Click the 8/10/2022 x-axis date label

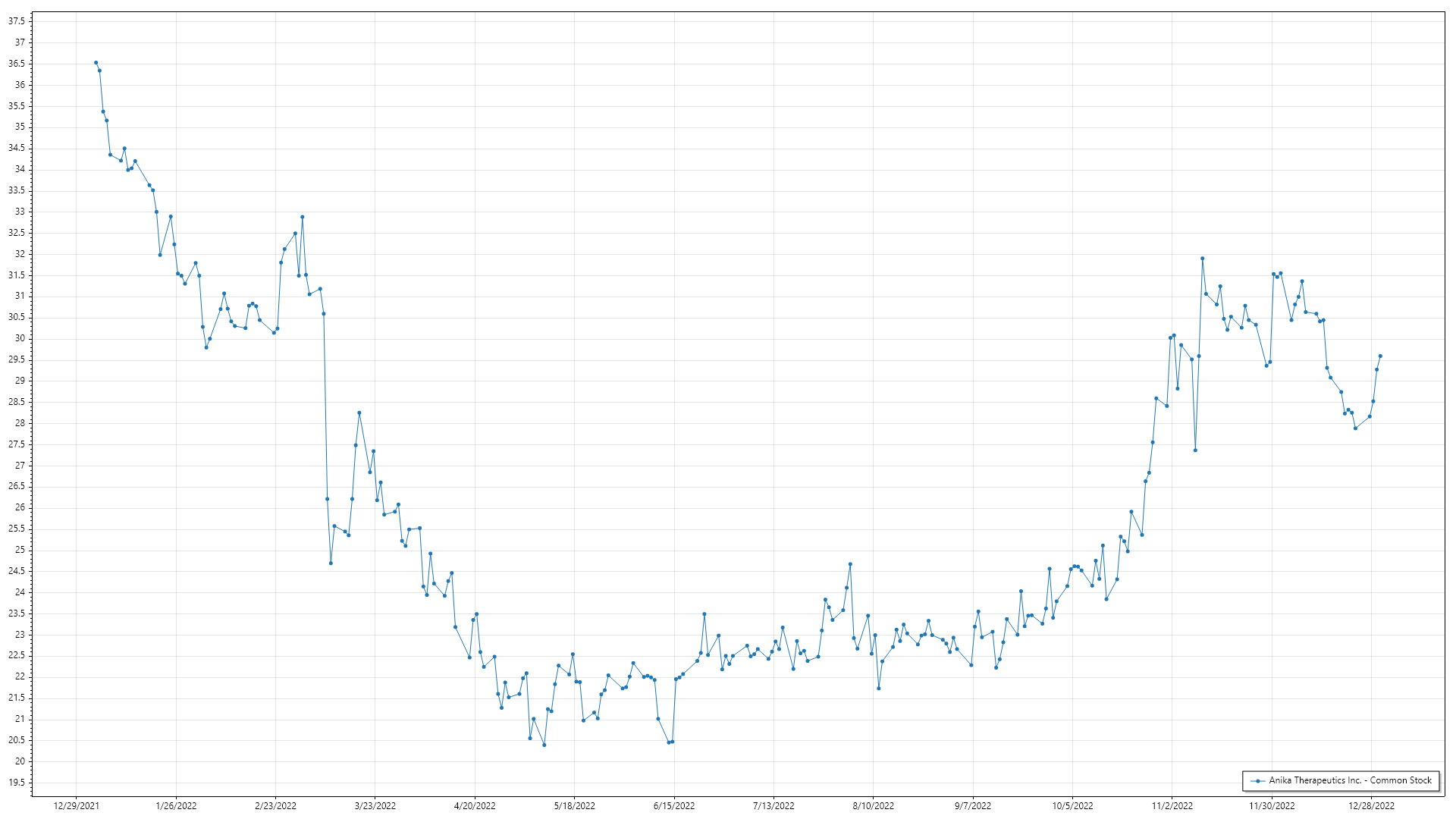[x=873, y=806]
